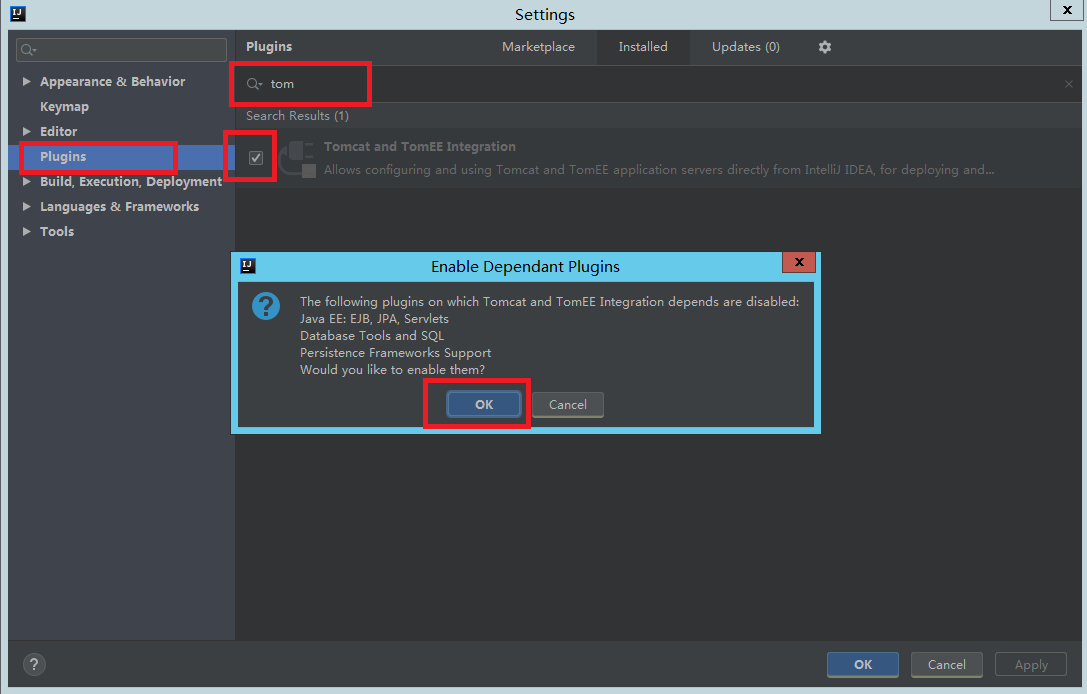Expand Appearance & Behavior section
Screen dimensions: 1087x694
tap(26, 81)
